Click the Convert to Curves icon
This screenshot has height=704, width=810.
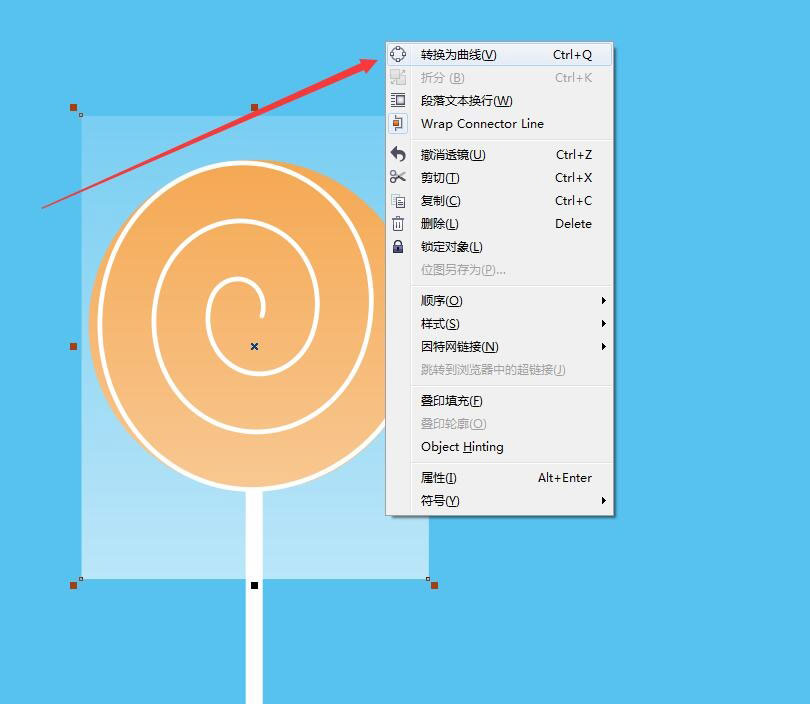tap(398, 54)
